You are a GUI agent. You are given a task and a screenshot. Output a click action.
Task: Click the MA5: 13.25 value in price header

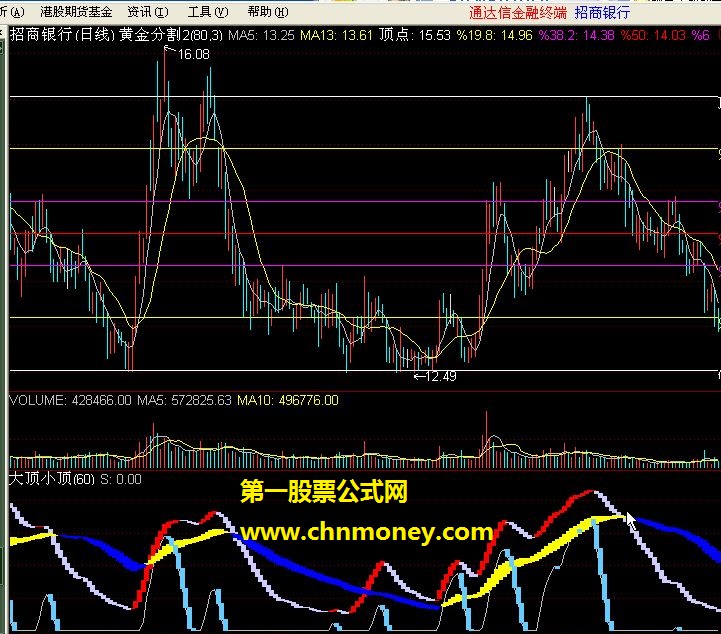coord(261,35)
